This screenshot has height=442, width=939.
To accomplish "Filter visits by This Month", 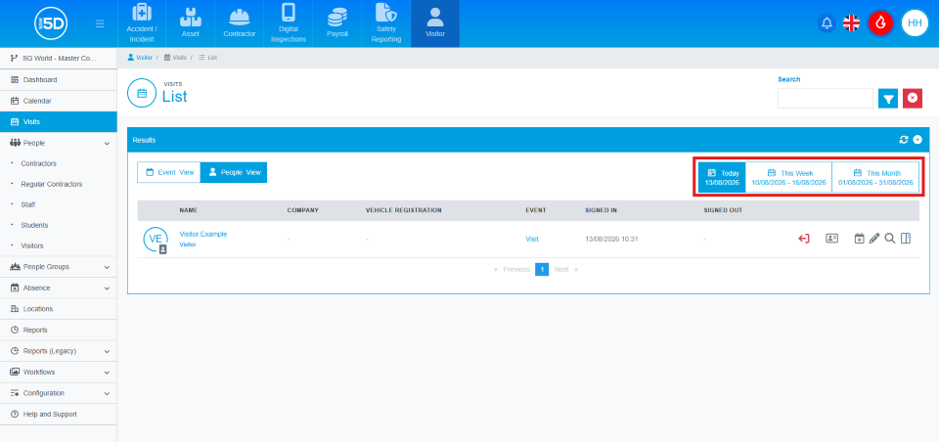I will pos(876,177).
